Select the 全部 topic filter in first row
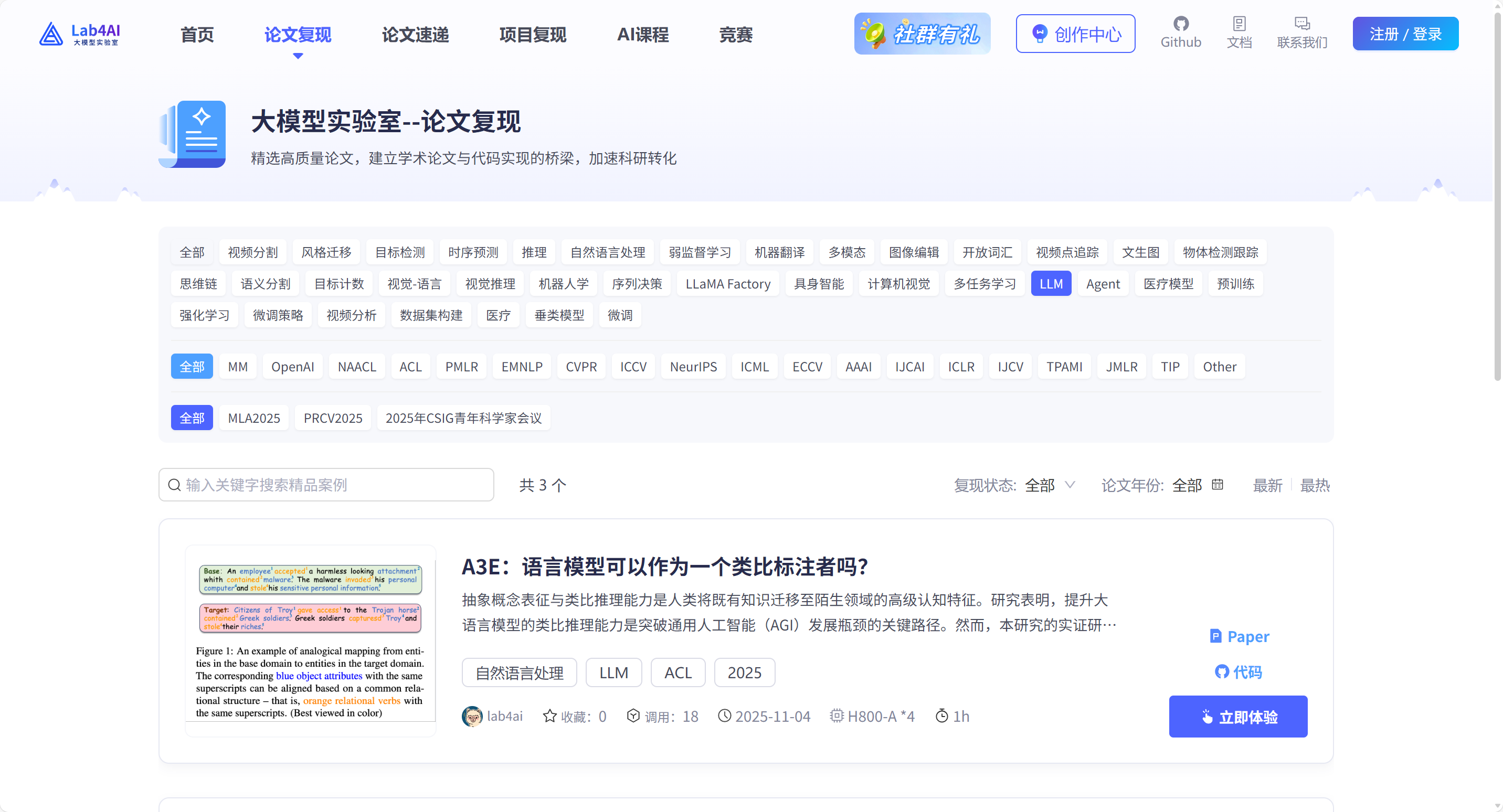The width and height of the screenshot is (1503, 812). point(192,252)
